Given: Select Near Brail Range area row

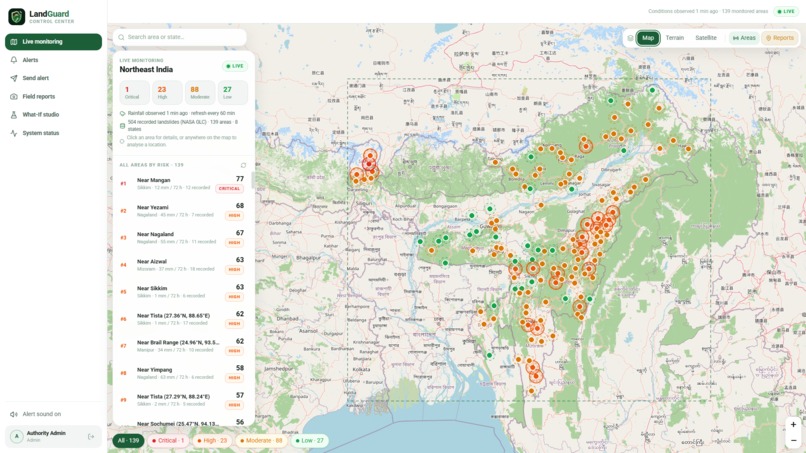Looking at the screenshot, I should (x=182, y=346).
